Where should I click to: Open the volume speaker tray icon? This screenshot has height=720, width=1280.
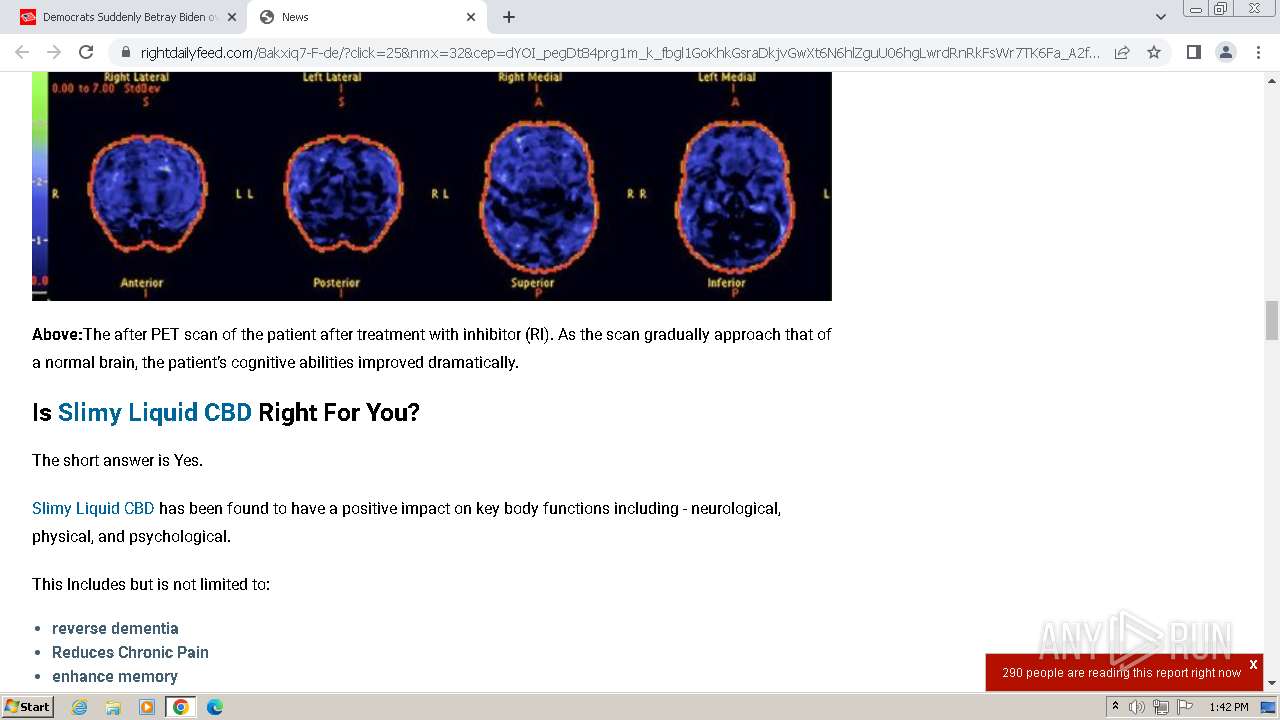click(x=1137, y=707)
